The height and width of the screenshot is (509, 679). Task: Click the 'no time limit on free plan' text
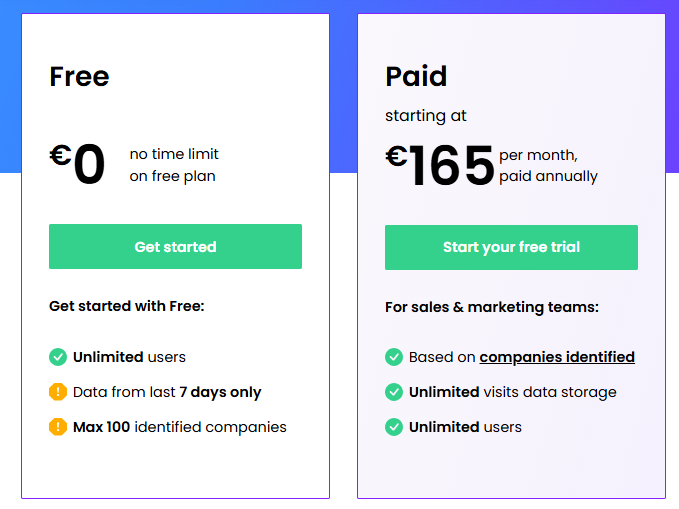(x=174, y=165)
